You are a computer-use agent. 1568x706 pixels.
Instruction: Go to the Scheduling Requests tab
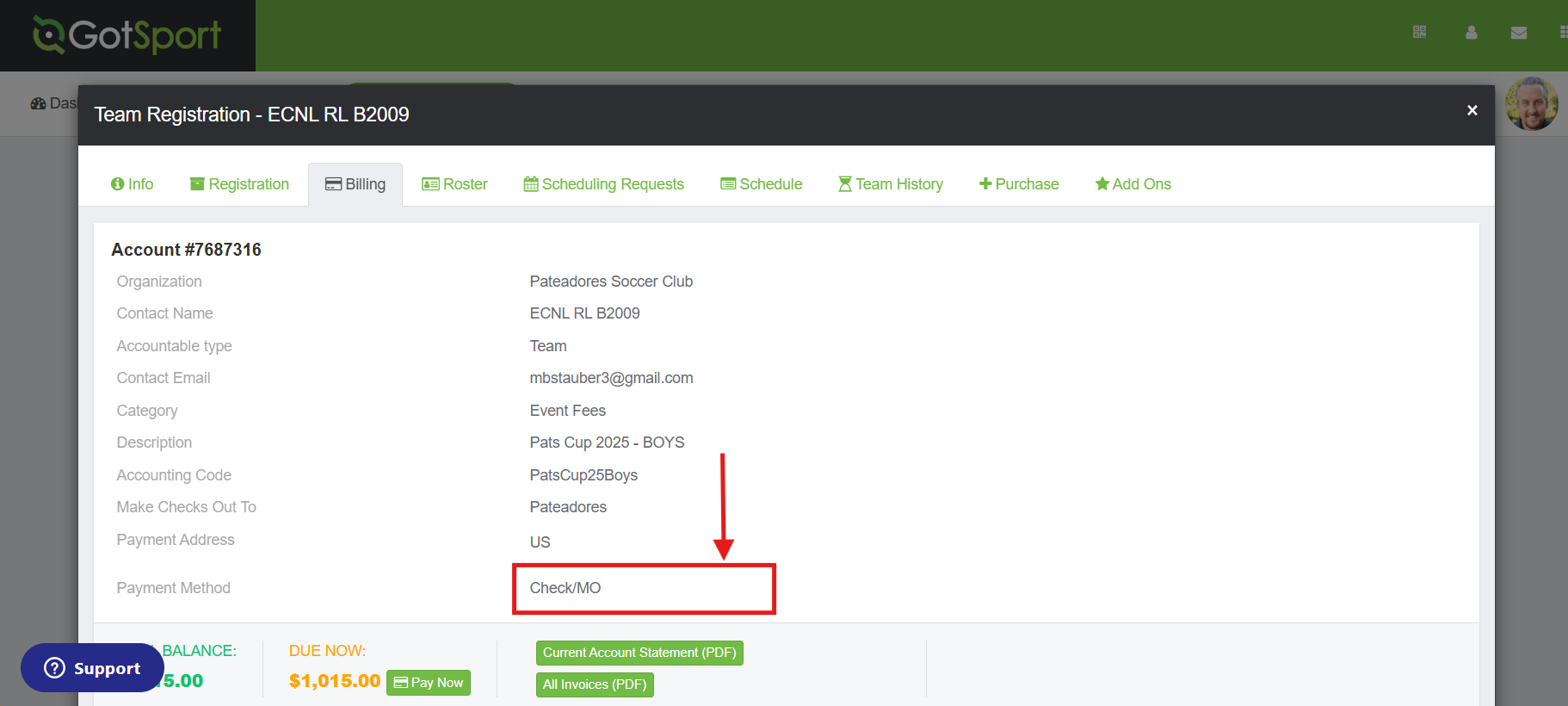point(603,184)
